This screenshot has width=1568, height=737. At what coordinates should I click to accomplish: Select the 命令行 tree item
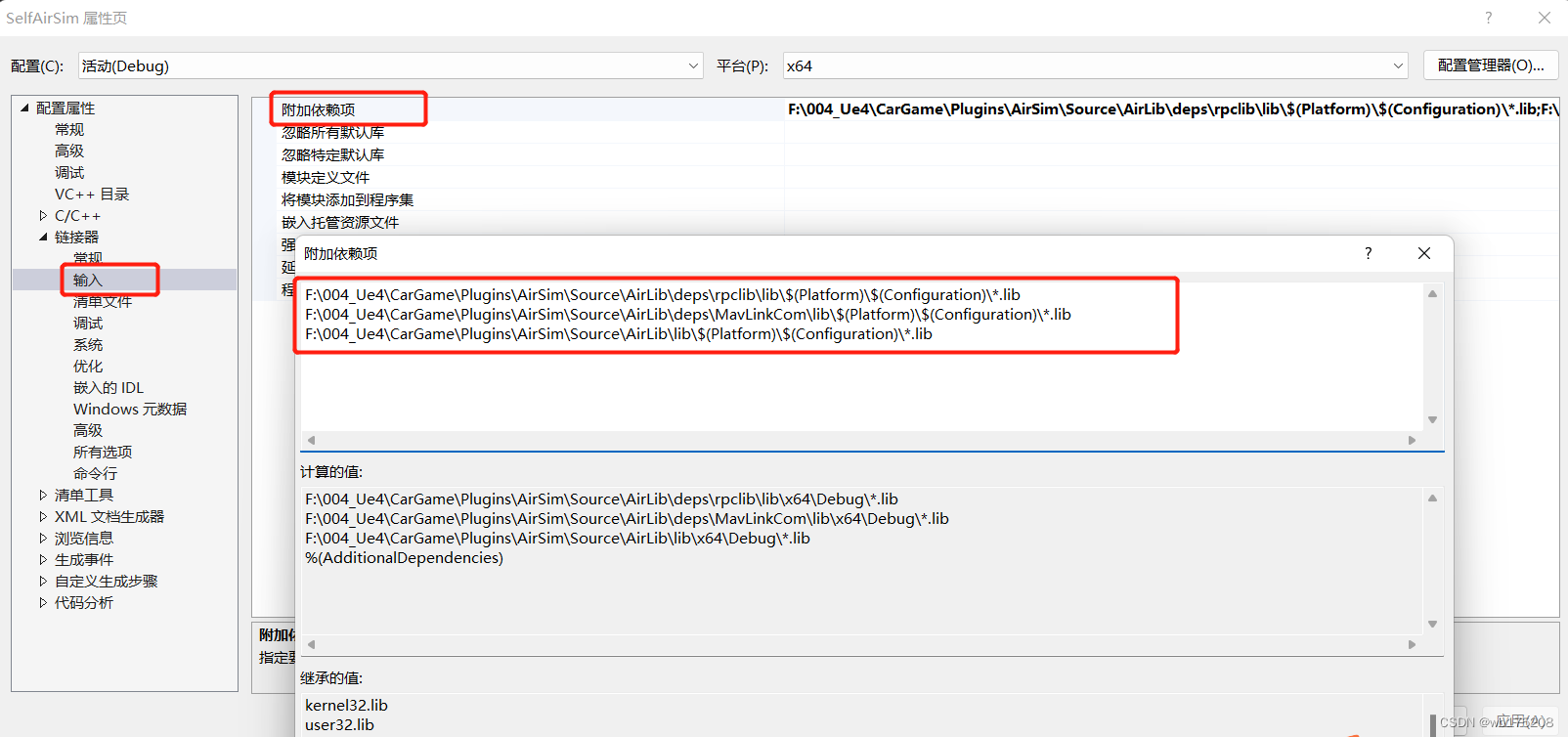(95, 473)
